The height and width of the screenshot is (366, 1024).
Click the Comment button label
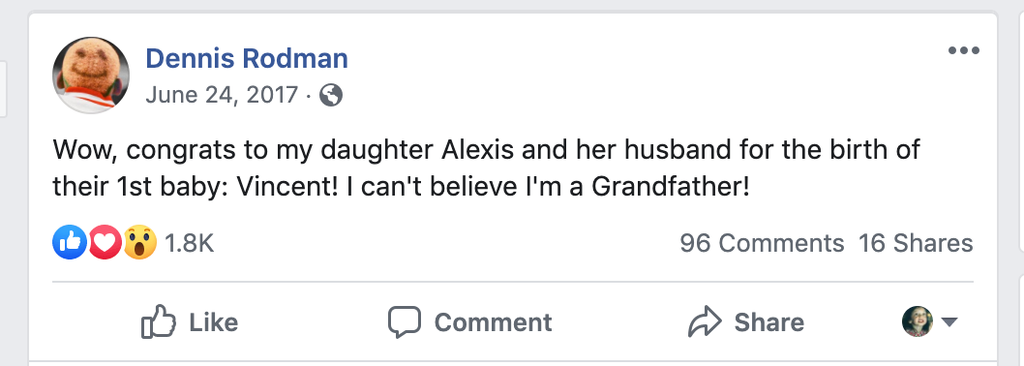pos(493,322)
